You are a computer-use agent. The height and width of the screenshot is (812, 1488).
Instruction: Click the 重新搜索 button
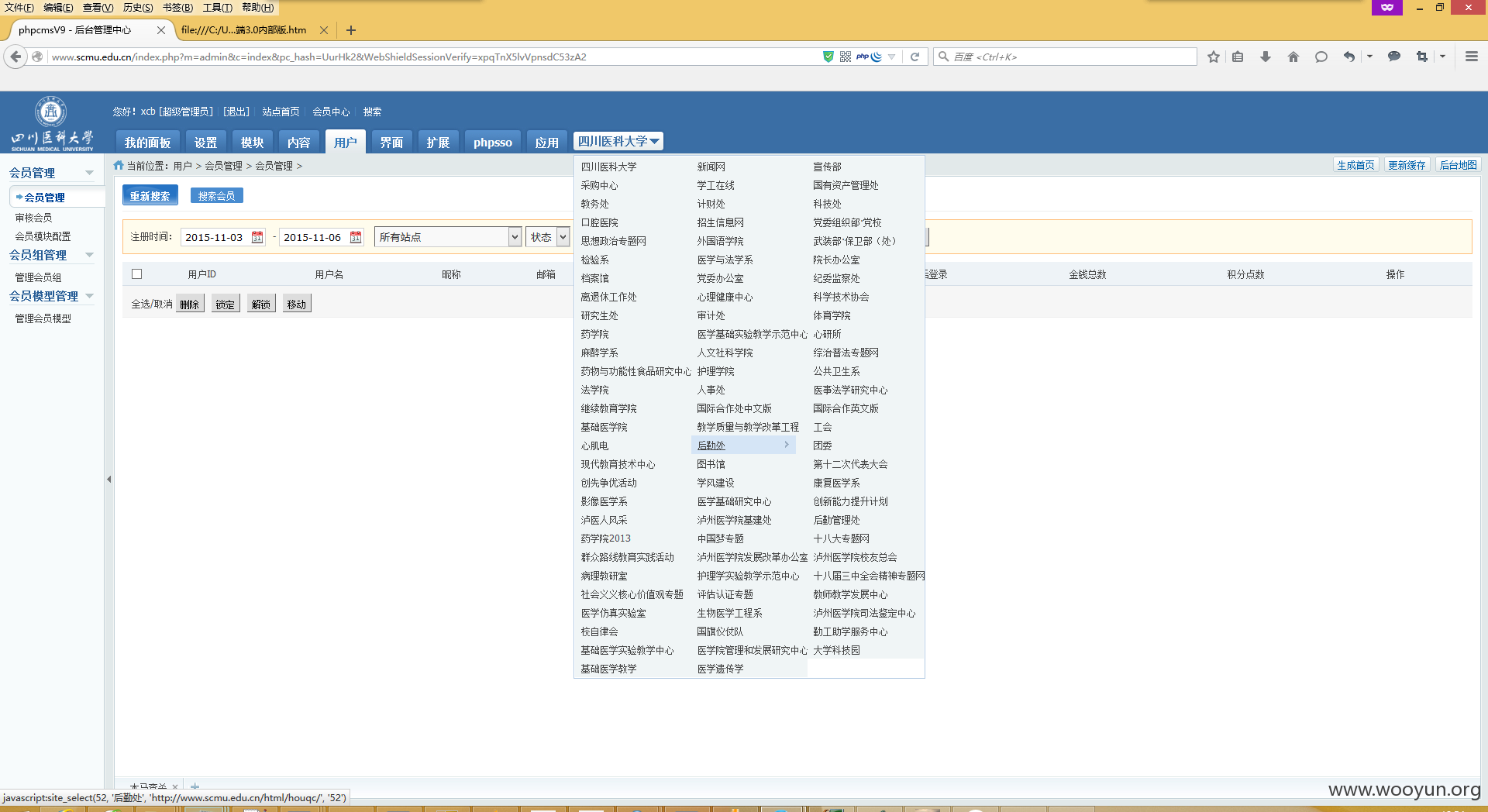tap(150, 195)
